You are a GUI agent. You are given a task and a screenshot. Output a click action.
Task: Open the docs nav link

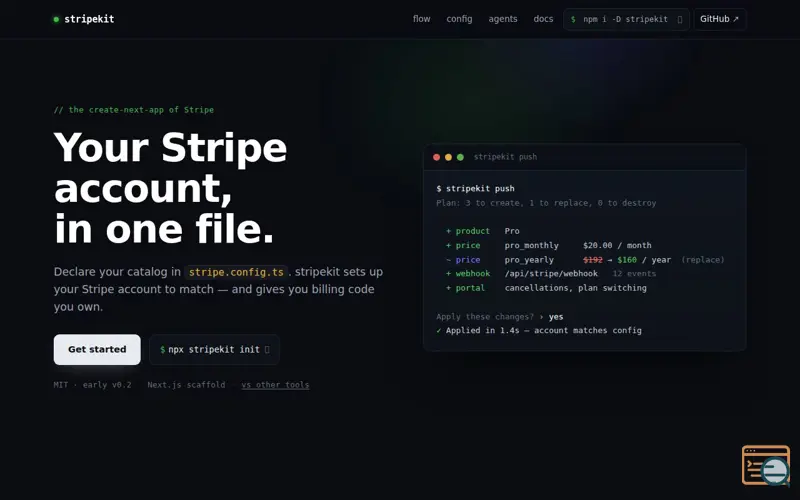[543, 19]
